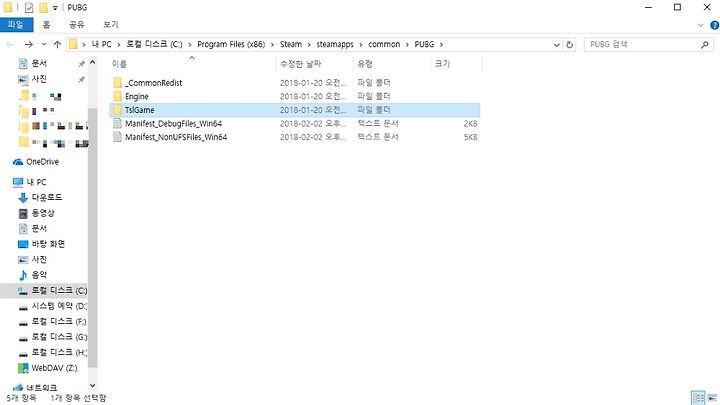720x405 pixels.
Task: Click the common breadcrumb
Action: tap(384, 44)
